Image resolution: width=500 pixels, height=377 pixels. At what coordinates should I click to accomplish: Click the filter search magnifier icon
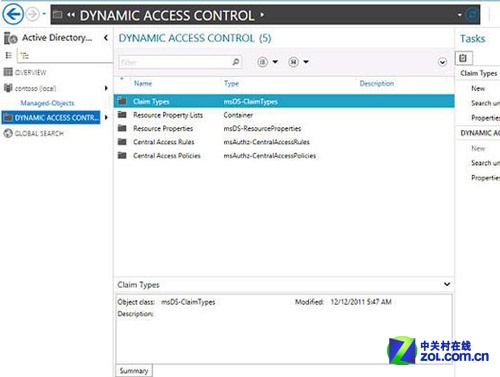(235, 62)
